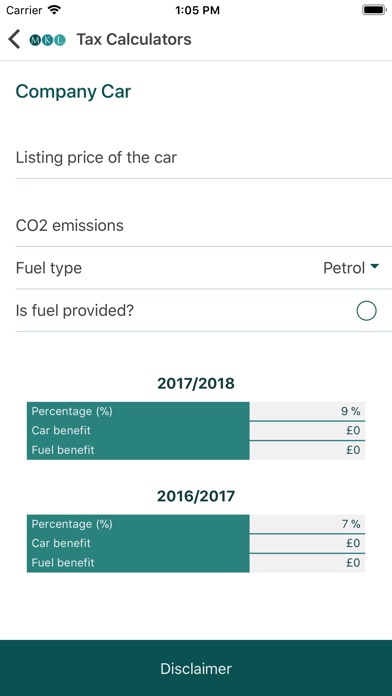The height and width of the screenshot is (696, 392).
Task: Tap the back chevron arrow
Action: (14, 39)
